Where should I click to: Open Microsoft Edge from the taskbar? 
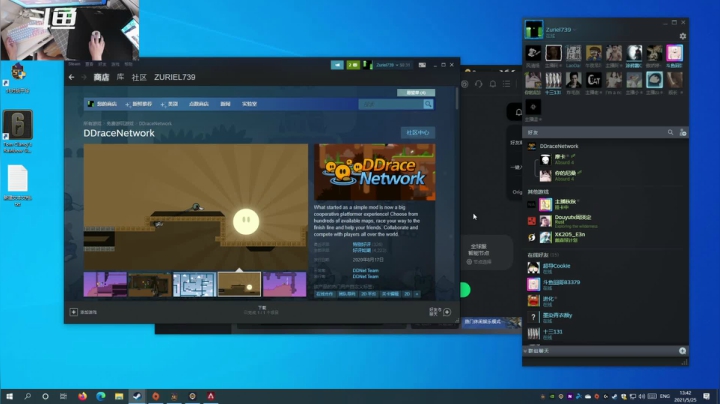[101, 396]
